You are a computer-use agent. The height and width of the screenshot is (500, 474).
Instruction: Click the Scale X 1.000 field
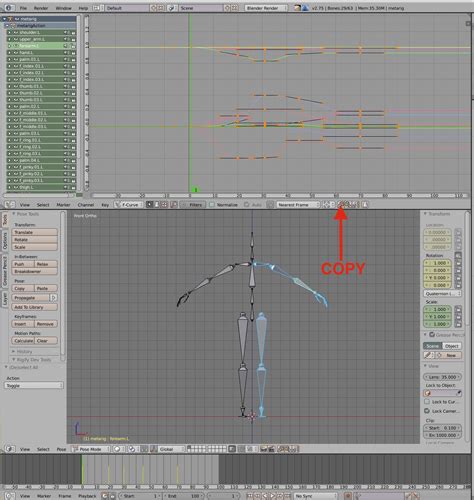(437, 309)
